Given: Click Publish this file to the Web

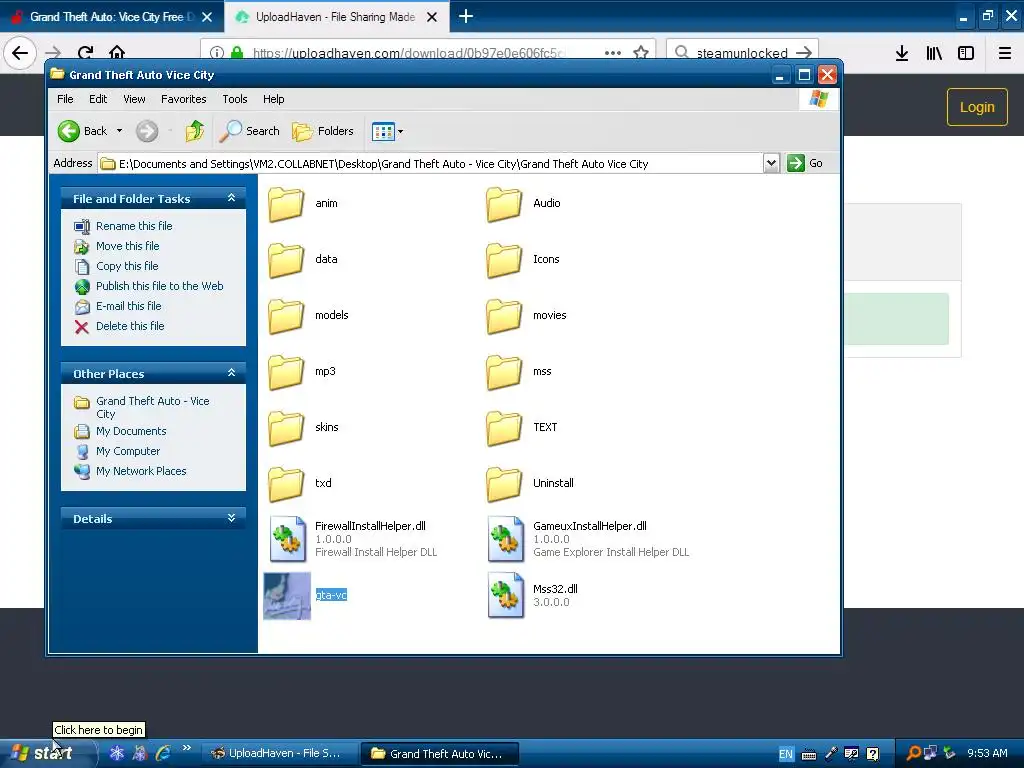Looking at the screenshot, I should 159,286.
